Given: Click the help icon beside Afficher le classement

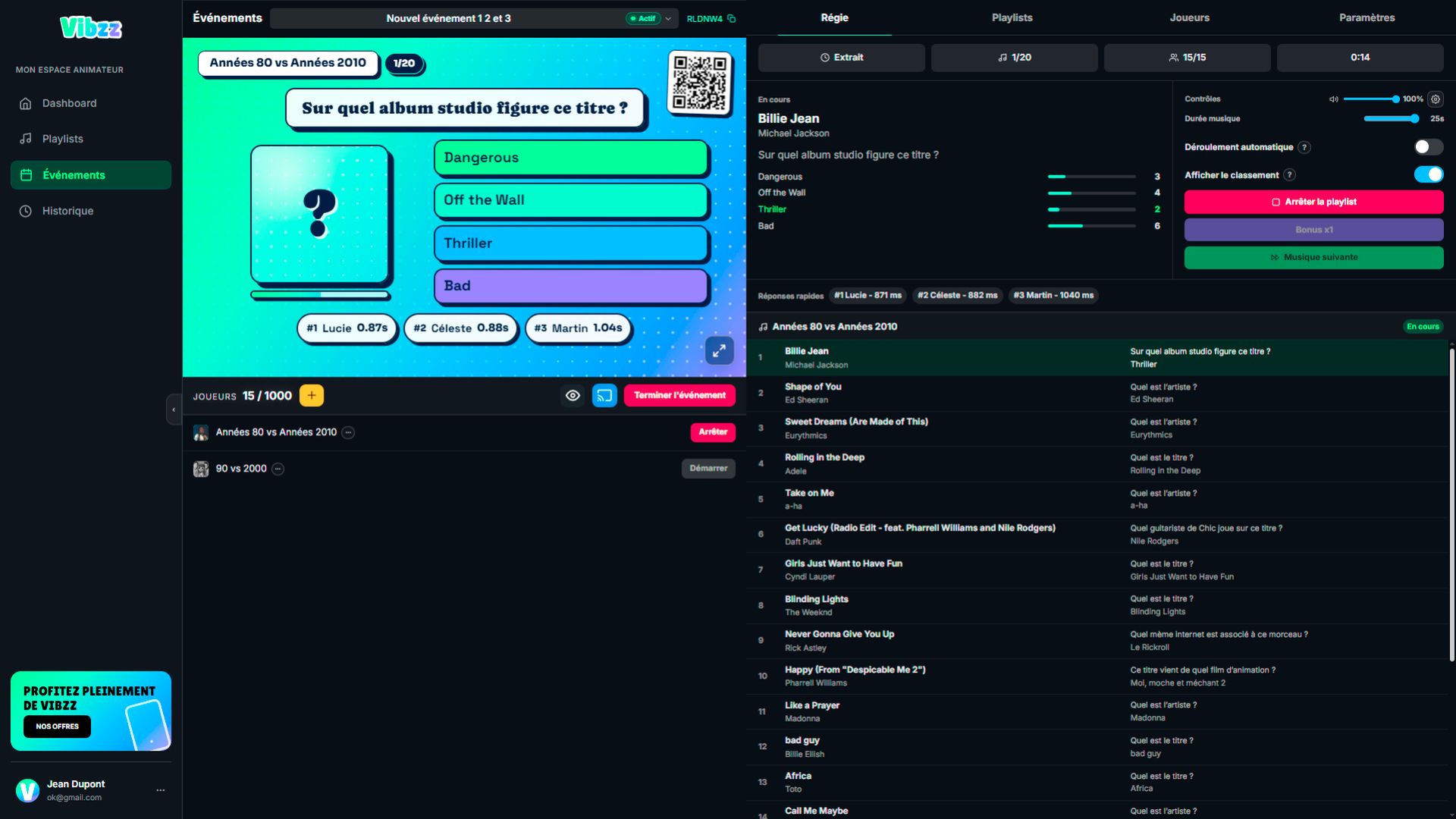Looking at the screenshot, I should tap(1289, 175).
